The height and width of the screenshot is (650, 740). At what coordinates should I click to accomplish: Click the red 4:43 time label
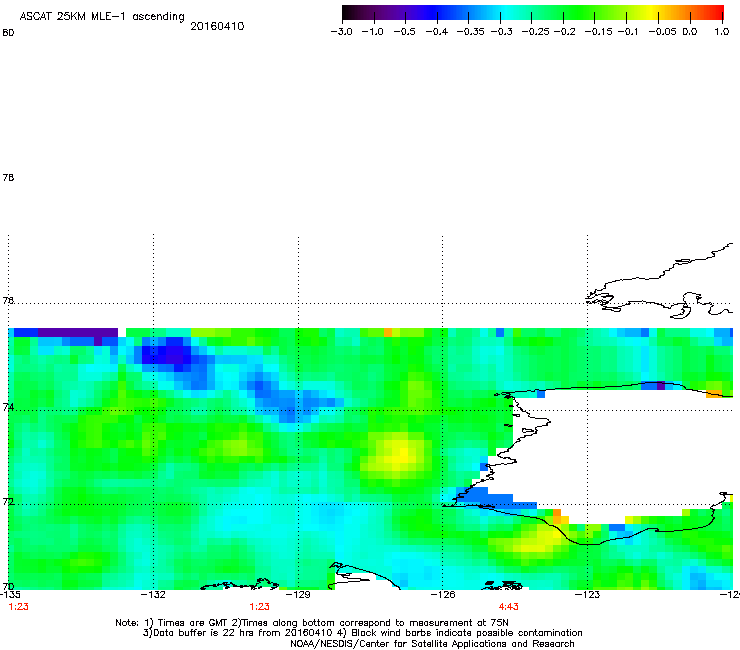click(508, 607)
